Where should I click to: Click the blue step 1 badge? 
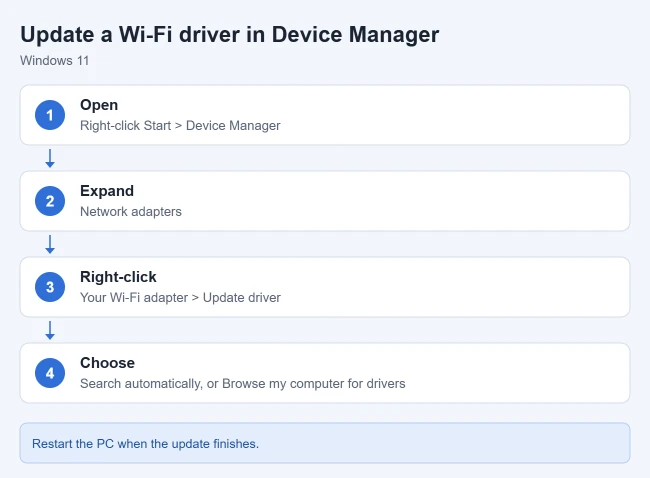coord(50,115)
